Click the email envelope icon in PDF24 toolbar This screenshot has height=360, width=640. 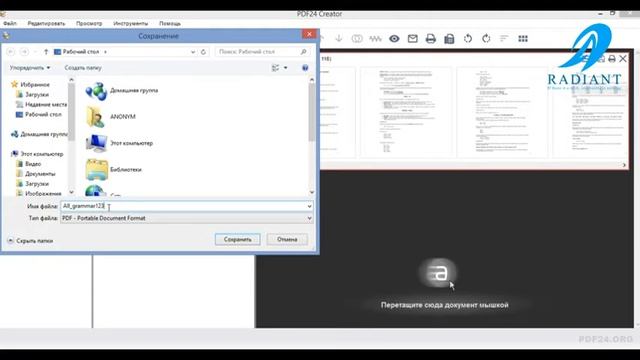(413, 39)
